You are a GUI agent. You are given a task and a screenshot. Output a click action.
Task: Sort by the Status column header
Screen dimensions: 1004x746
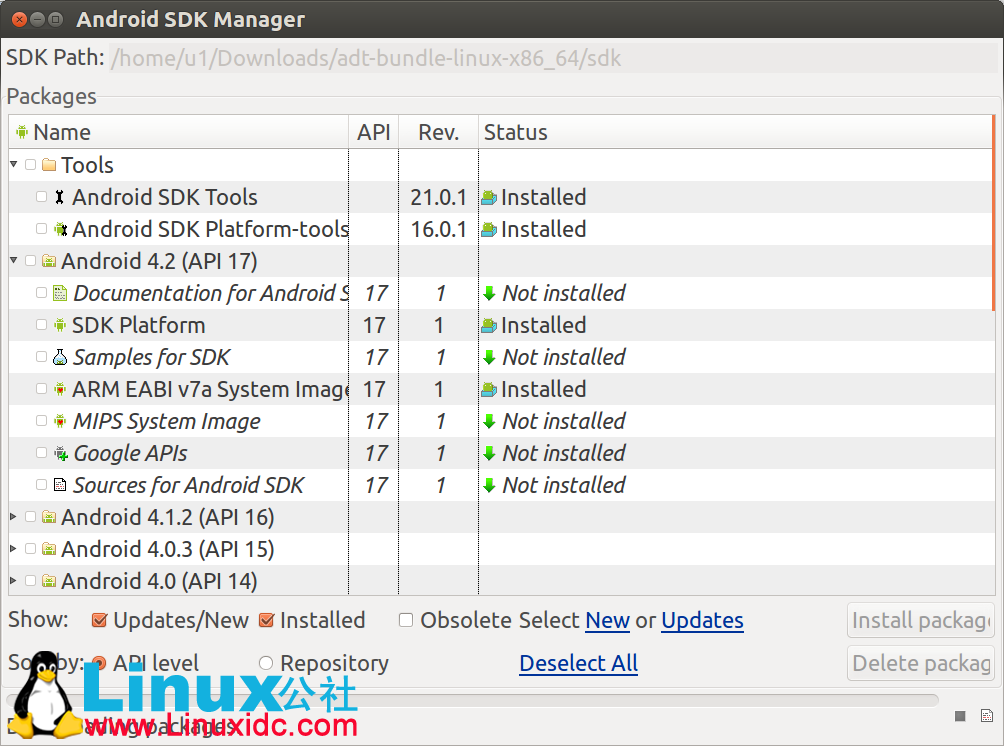[x=515, y=133]
